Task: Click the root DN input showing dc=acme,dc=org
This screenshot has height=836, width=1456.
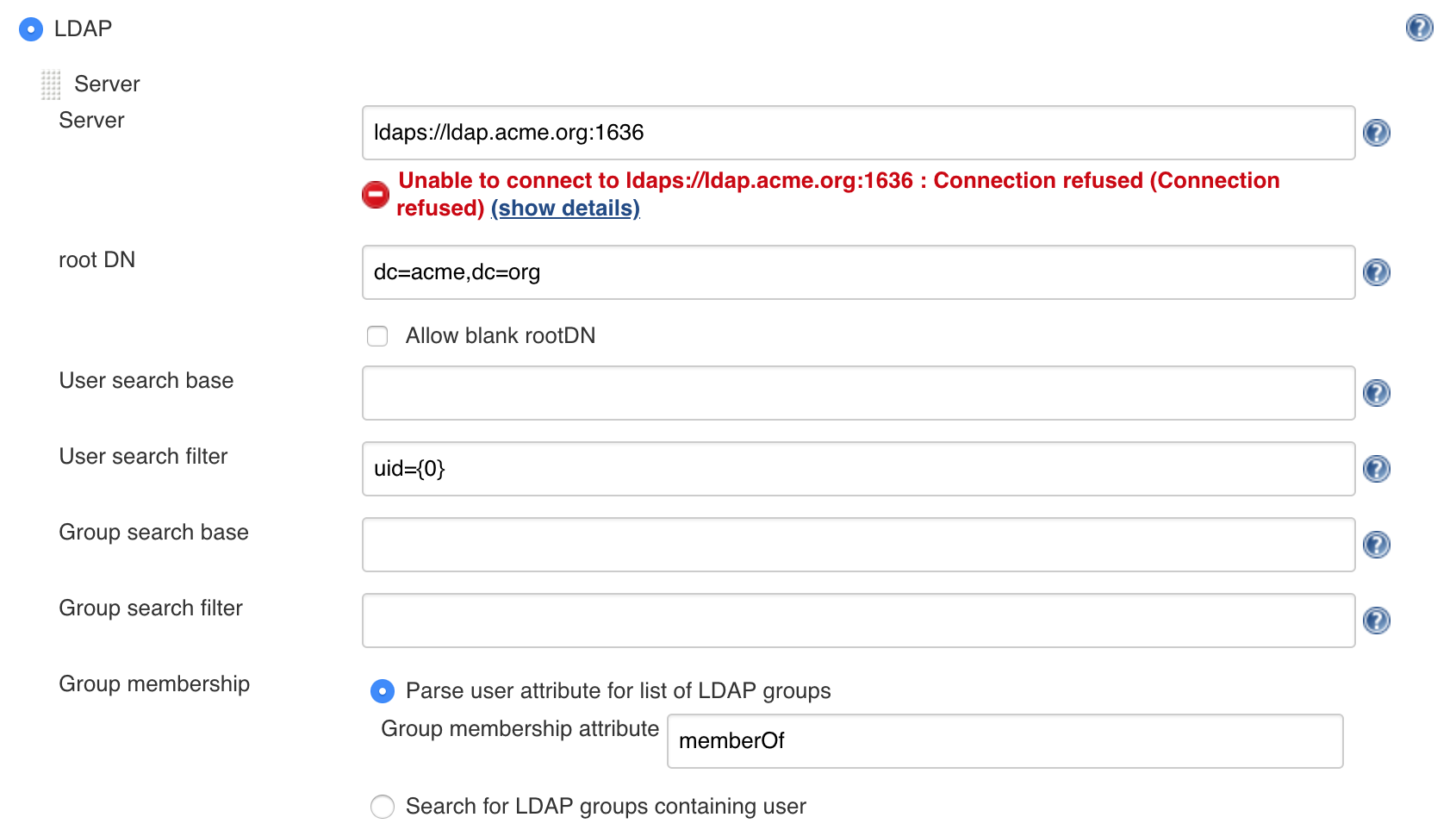Action: 859,272
